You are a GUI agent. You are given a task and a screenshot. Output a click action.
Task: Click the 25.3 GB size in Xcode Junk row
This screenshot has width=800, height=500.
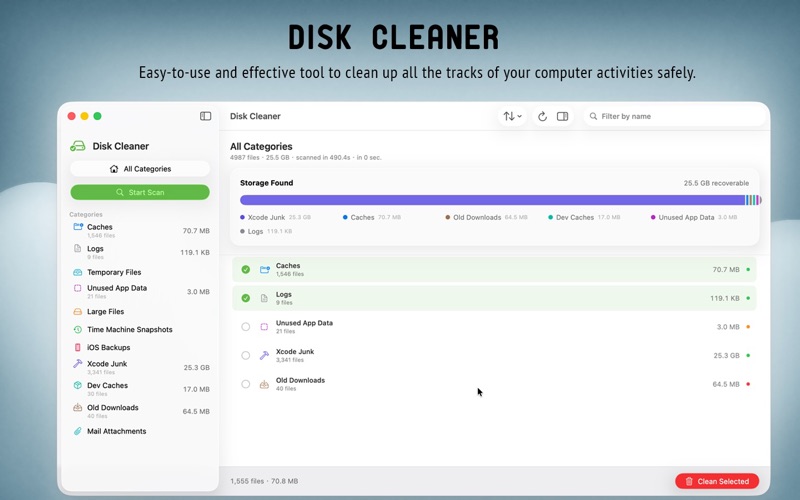coord(726,356)
